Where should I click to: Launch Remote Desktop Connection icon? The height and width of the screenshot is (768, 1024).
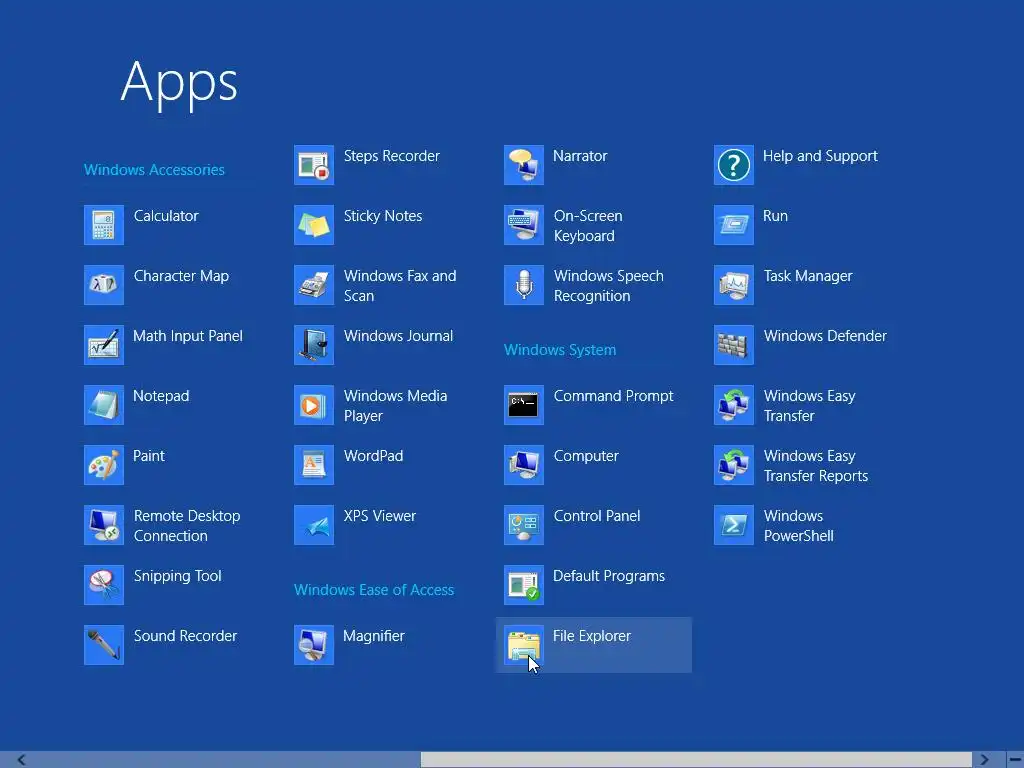pos(104,526)
